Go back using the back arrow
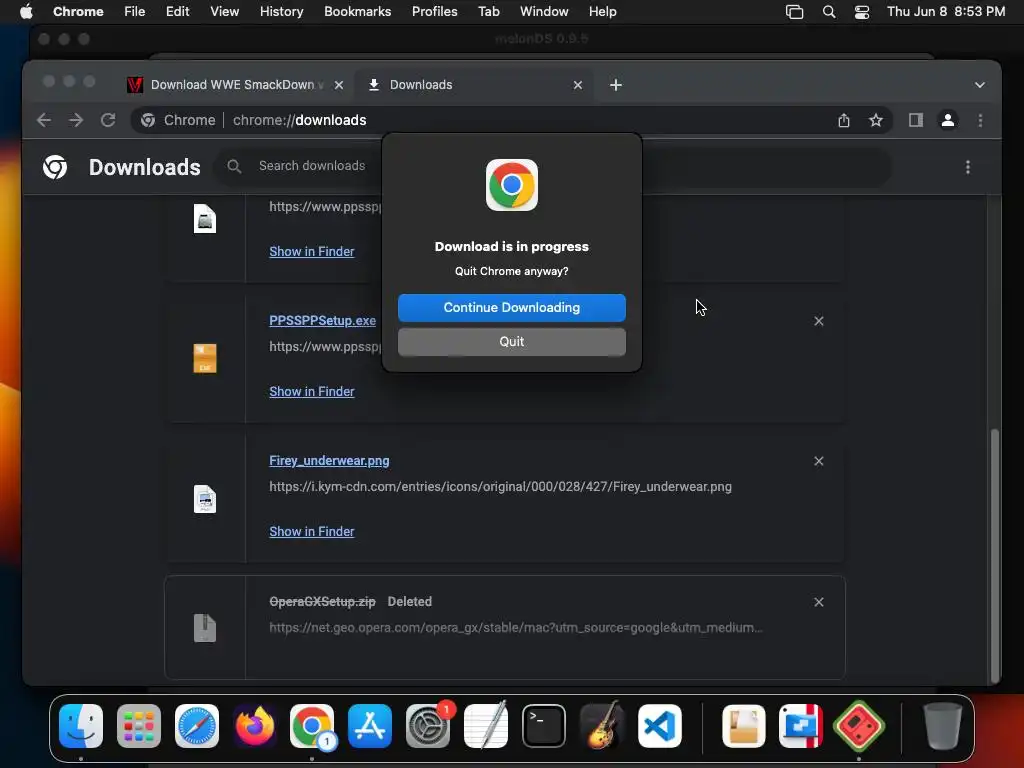The width and height of the screenshot is (1024, 768). click(44, 120)
